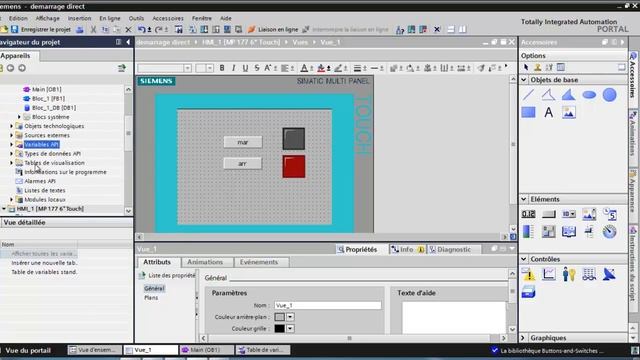Select the Bar graph element

pos(528,231)
